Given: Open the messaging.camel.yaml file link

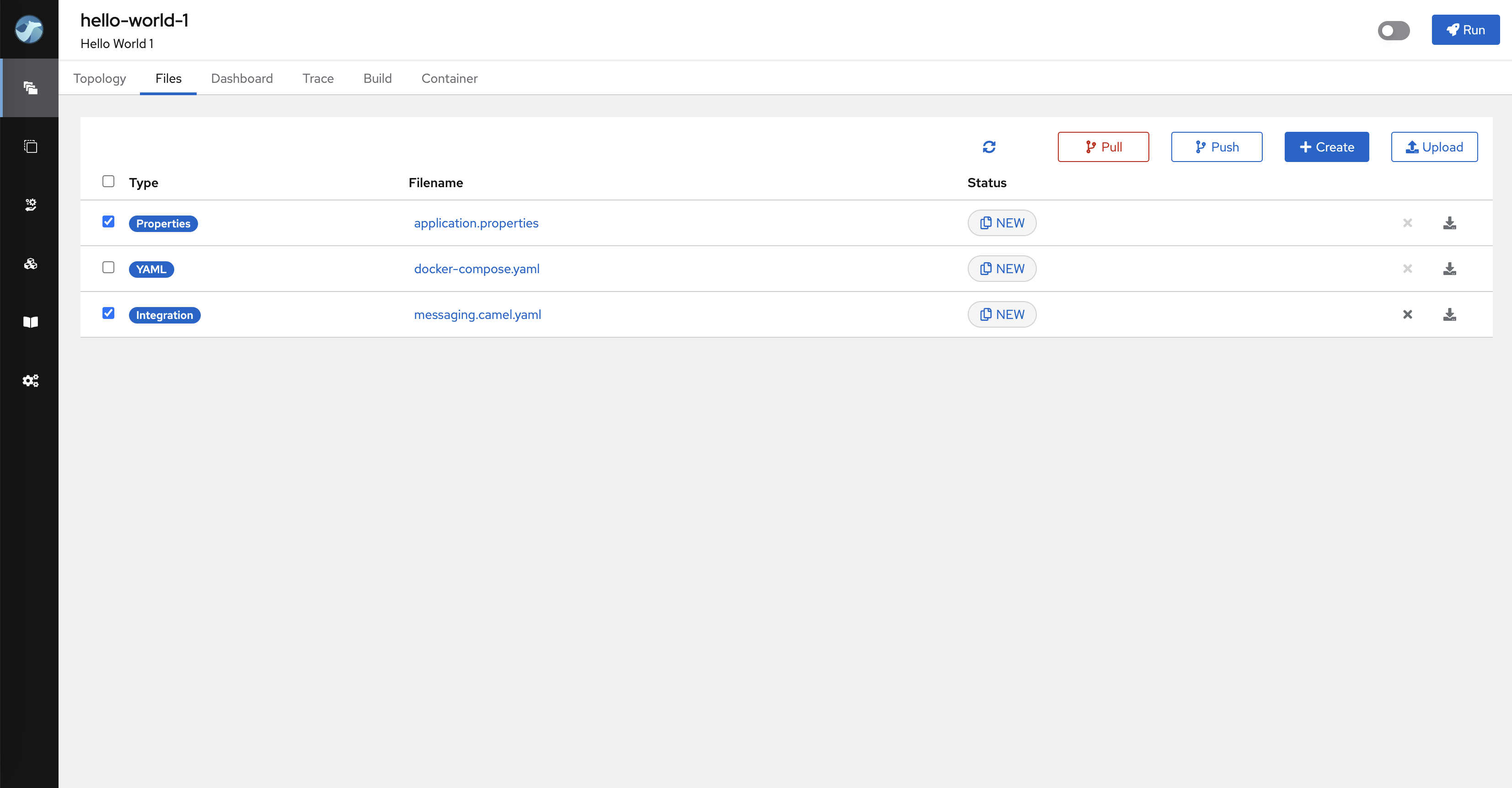Looking at the screenshot, I should click(x=477, y=314).
